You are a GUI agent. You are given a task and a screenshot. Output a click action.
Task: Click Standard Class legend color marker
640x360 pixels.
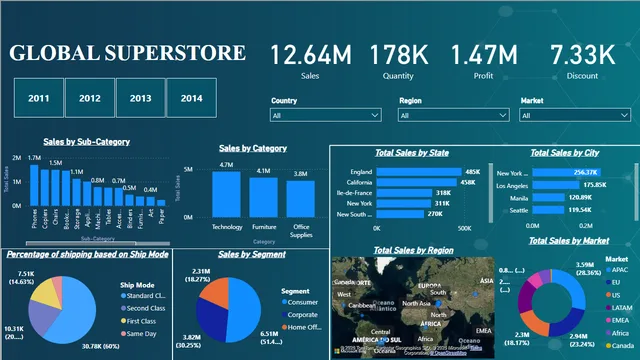(123, 296)
